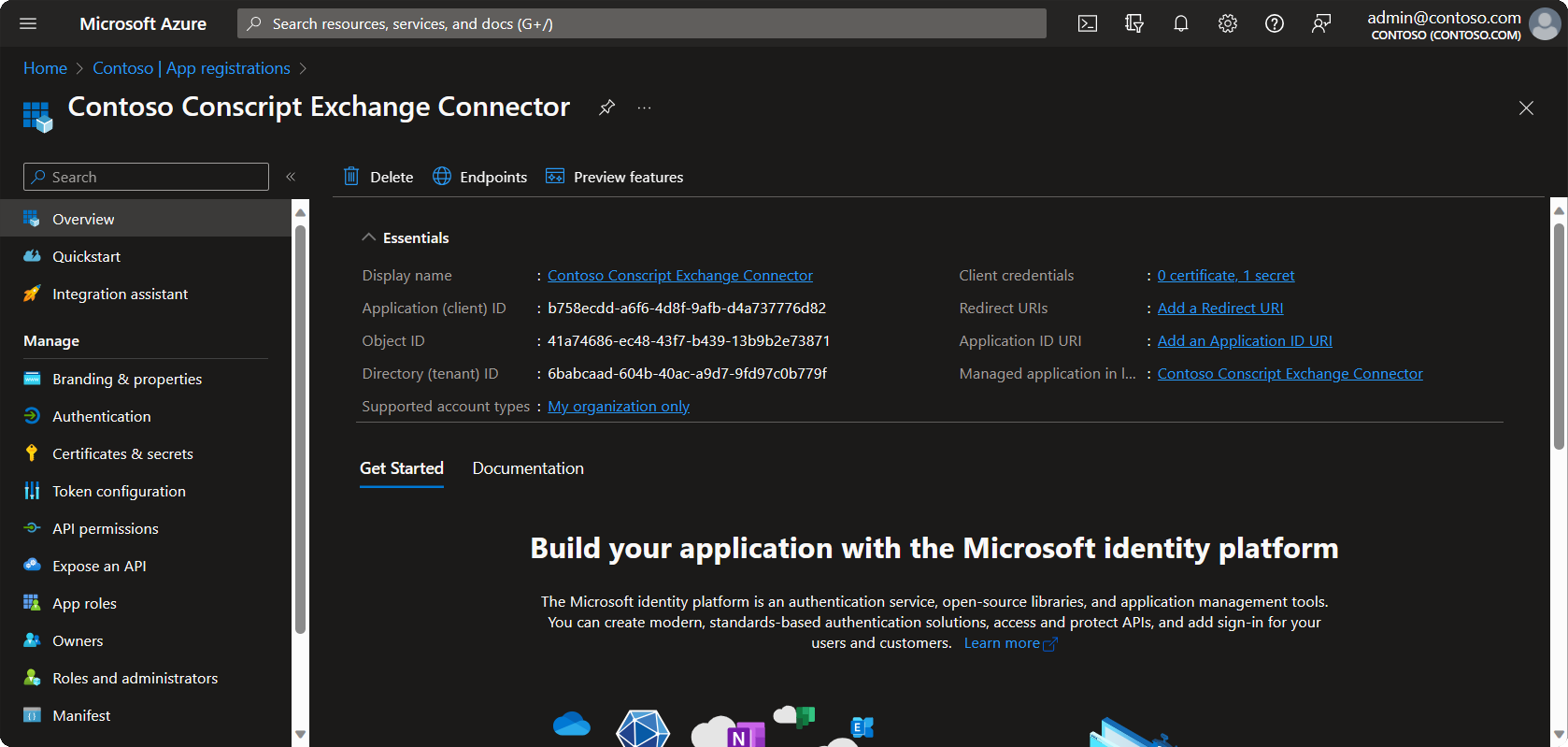Collapse the Essentials section
The width and height of the screenshot is (1568, 747).
[369, 237]
